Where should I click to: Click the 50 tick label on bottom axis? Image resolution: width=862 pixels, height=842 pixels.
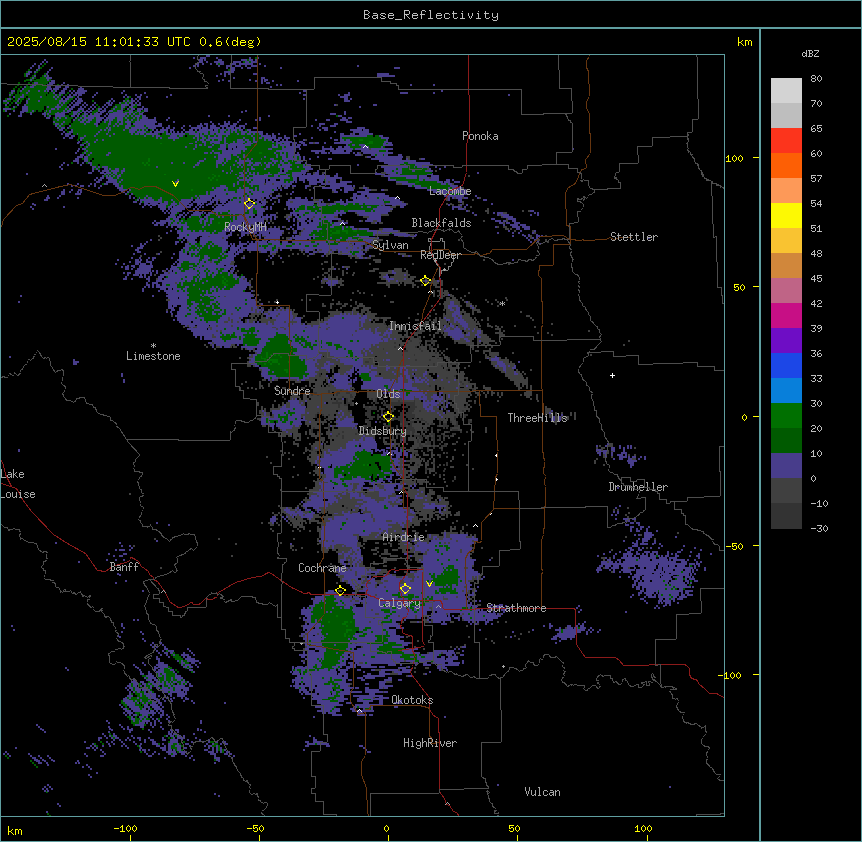[x=514, y=828]
